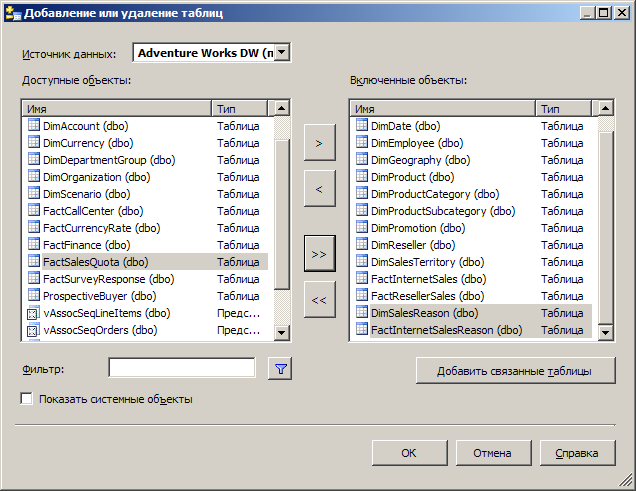Screen dimensions: 636x491
Task: Click the table icon beside DimProduct (dbo)
Action: tap(361, 176)
